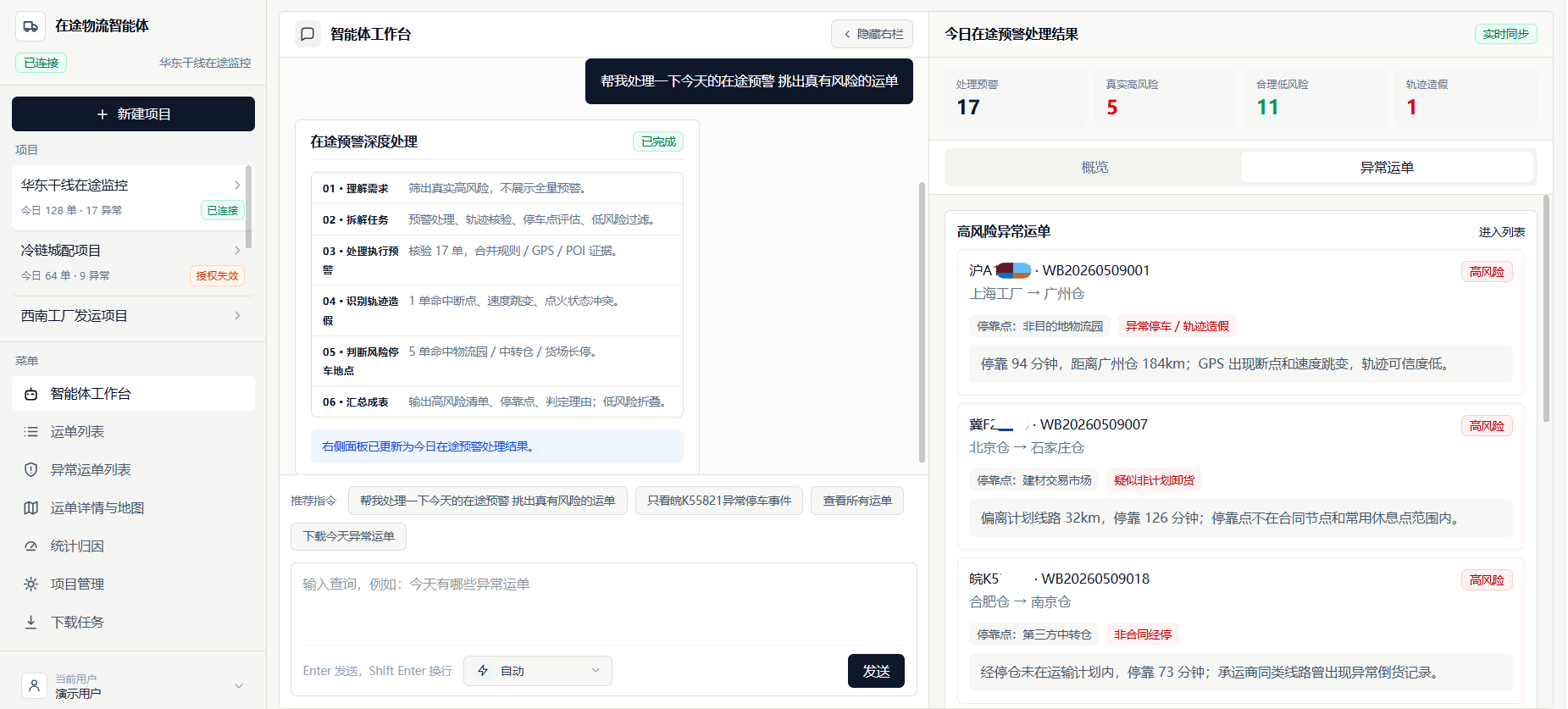
Task: Open 下载任务 menu item
Action: pyautogui.click(x=133, y=623)
